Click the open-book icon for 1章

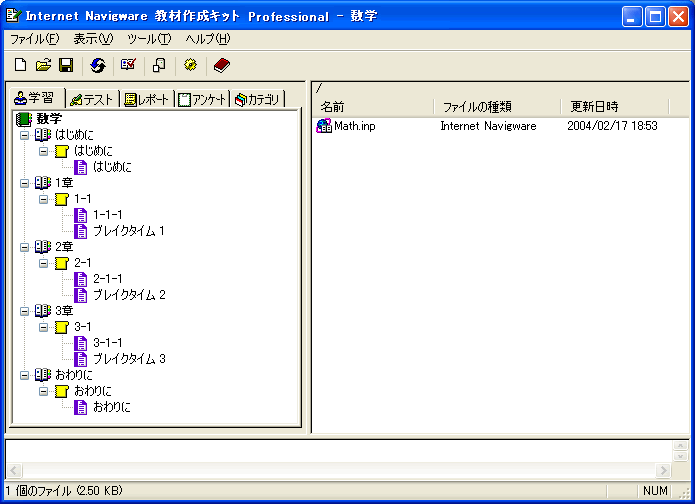point(43,183)
